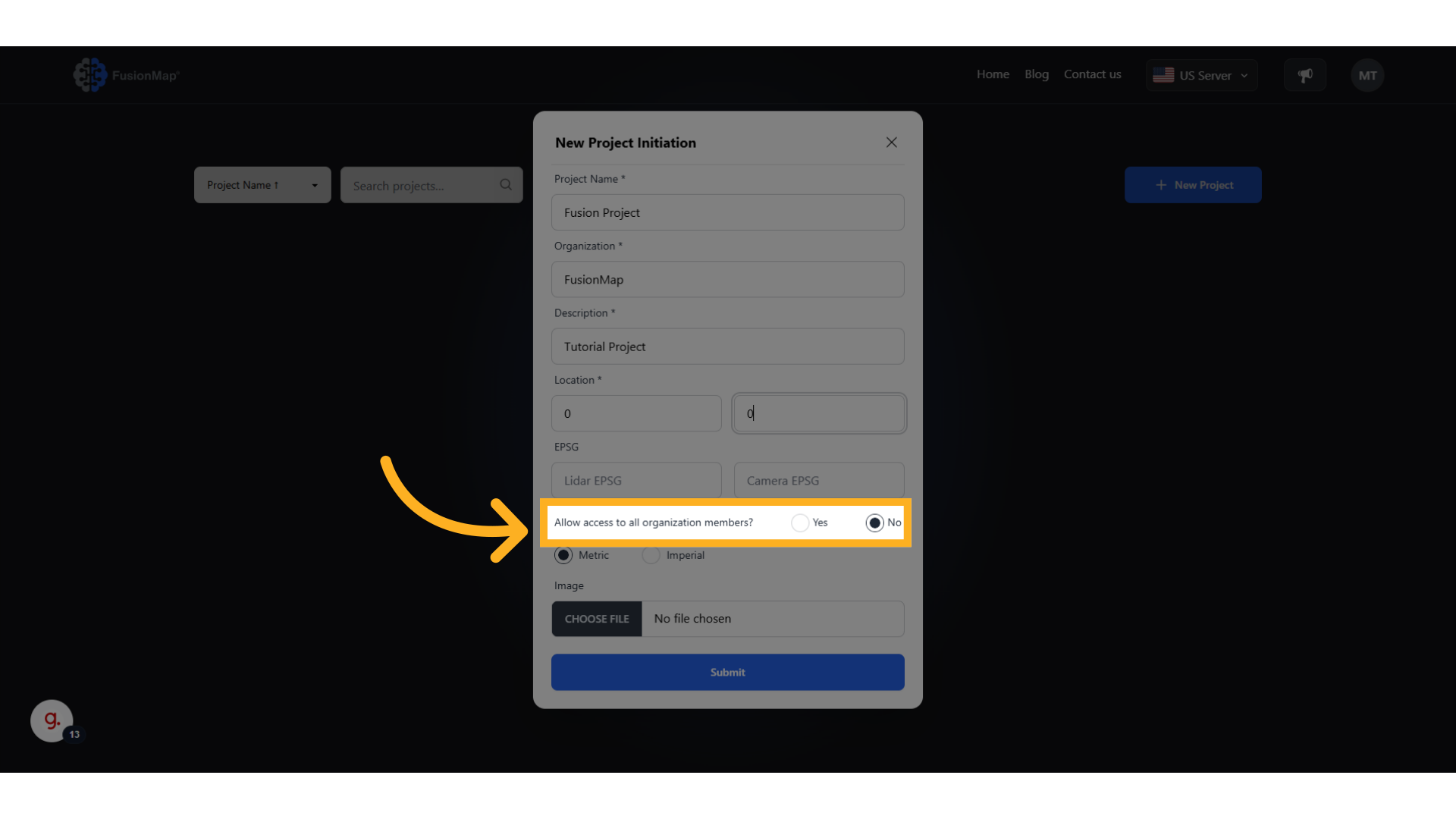Select Yes for organization member access
The image size is (1456, 819).
(x=800, y=522)
